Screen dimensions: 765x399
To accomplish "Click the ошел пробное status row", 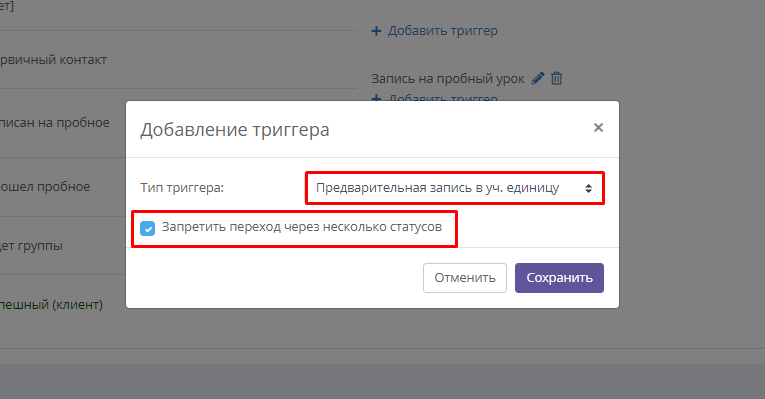I will (45, 187).
